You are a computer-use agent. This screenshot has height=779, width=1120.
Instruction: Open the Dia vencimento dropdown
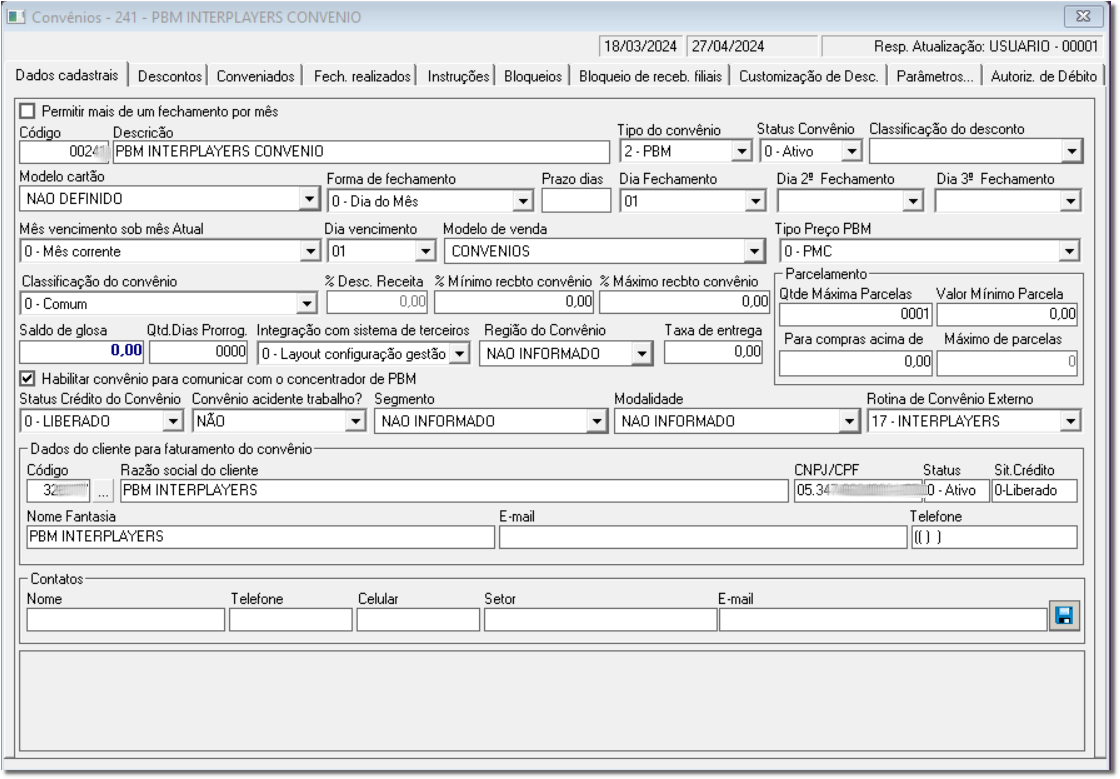(426, 251)
